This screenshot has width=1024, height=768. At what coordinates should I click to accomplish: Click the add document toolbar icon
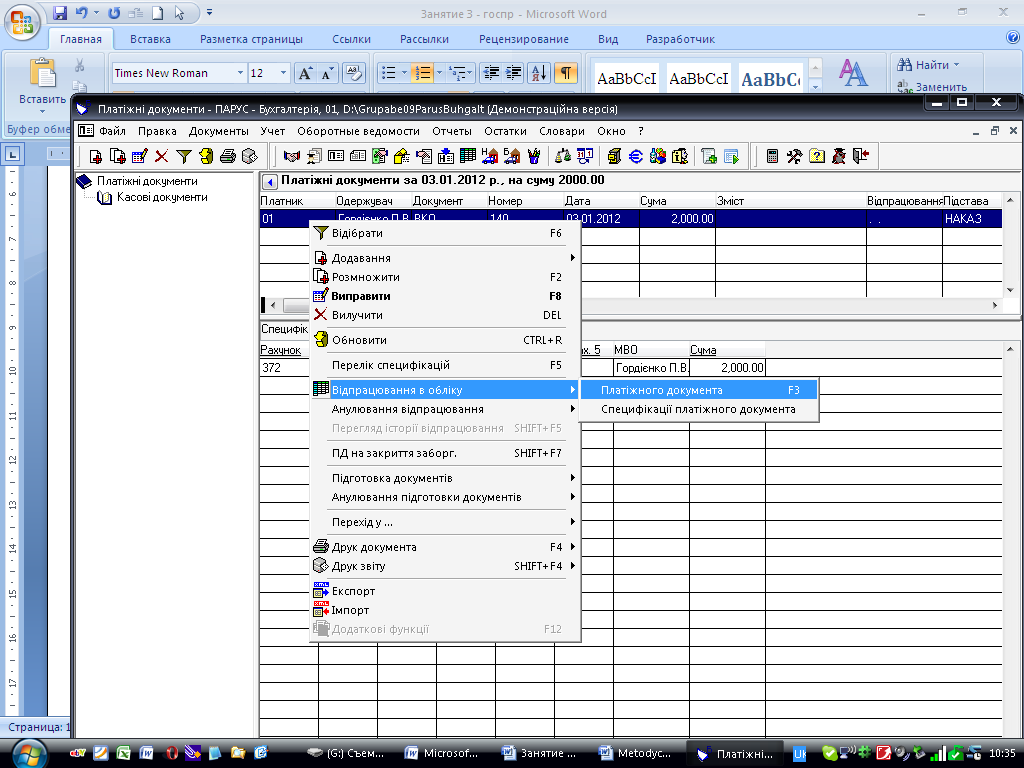(x=95, y=156)
